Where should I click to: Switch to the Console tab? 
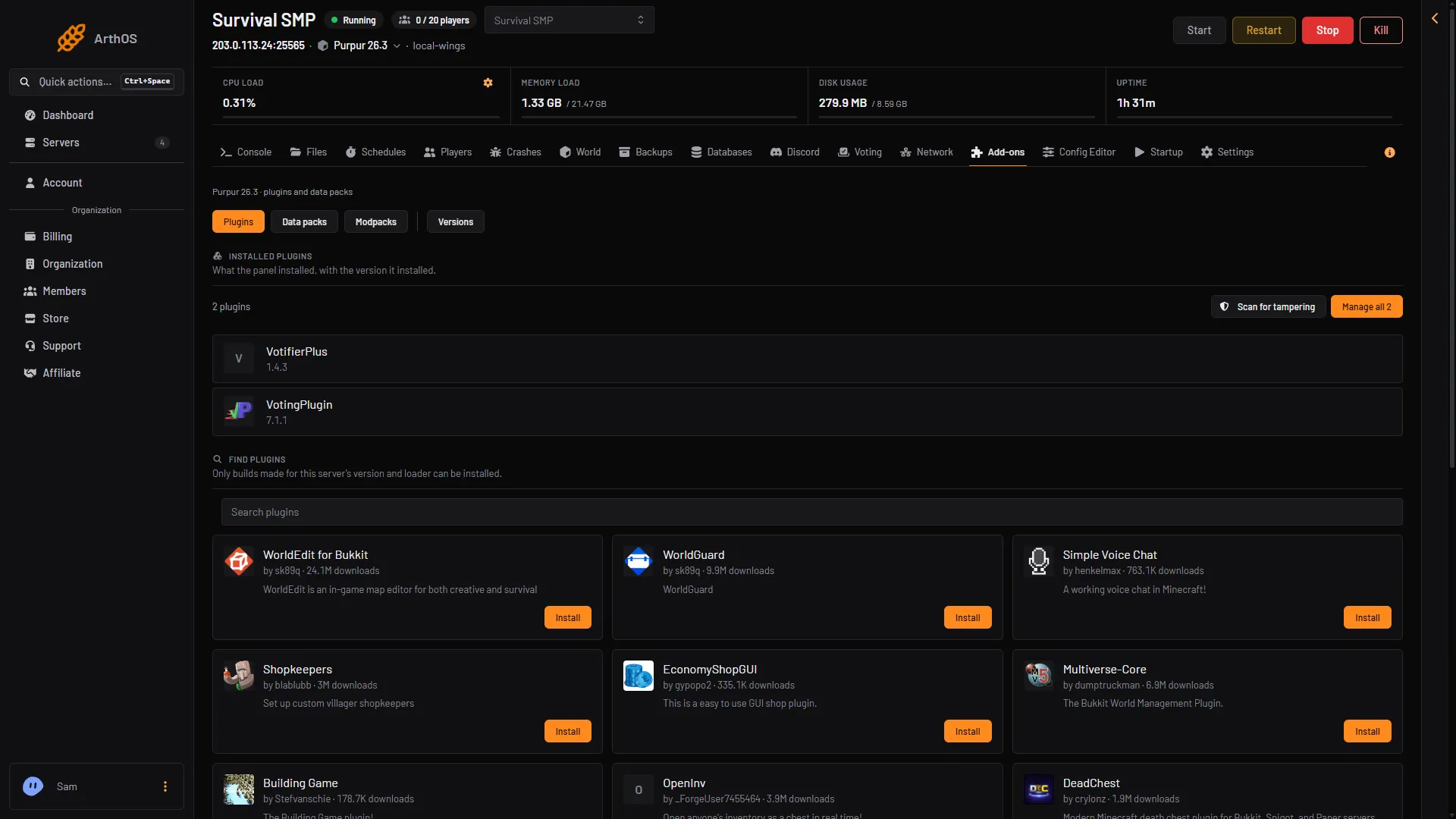coord(246,152)
